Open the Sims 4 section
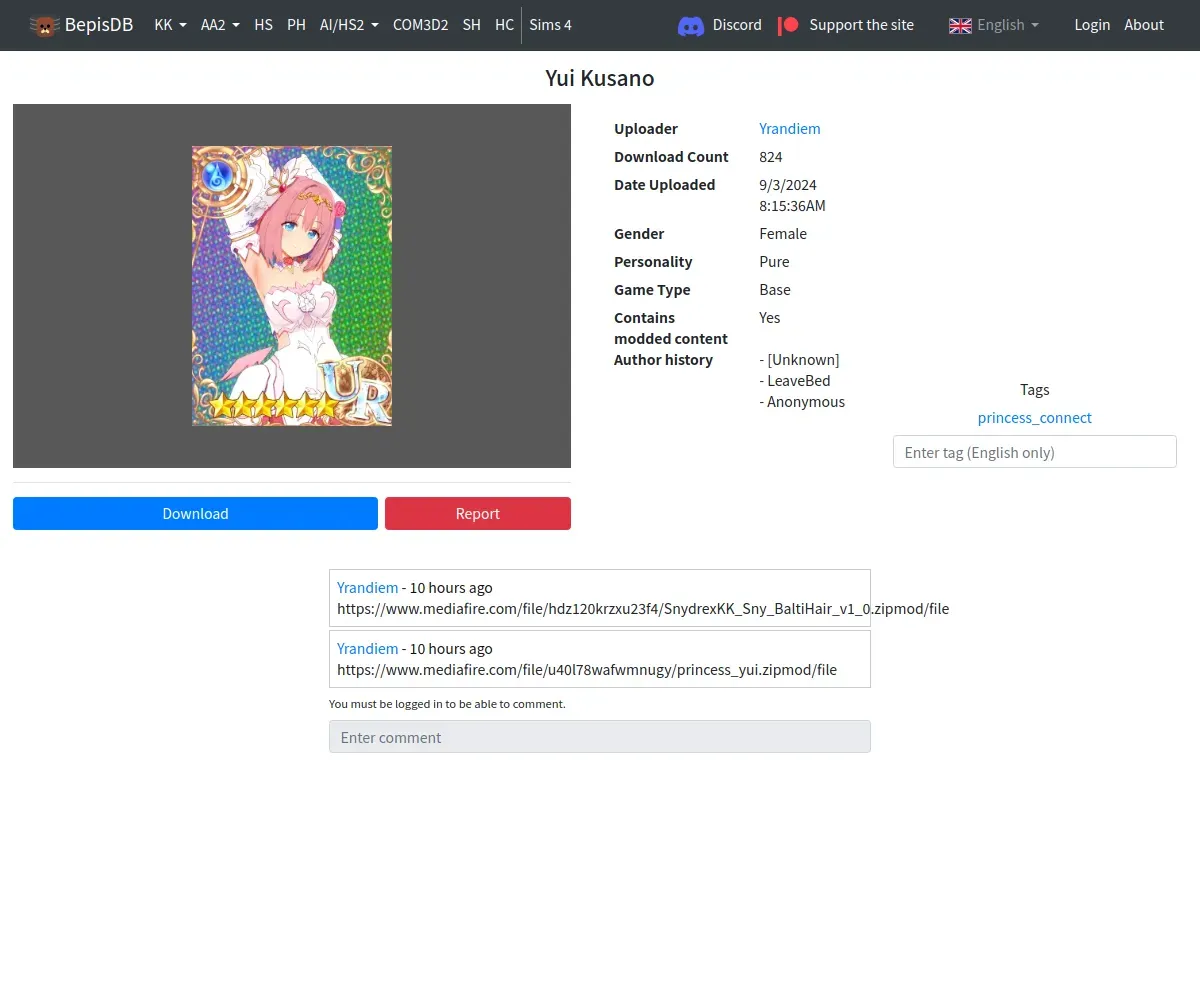The width and height of the screenshot is (1200, 1000). tap(550, 25)
